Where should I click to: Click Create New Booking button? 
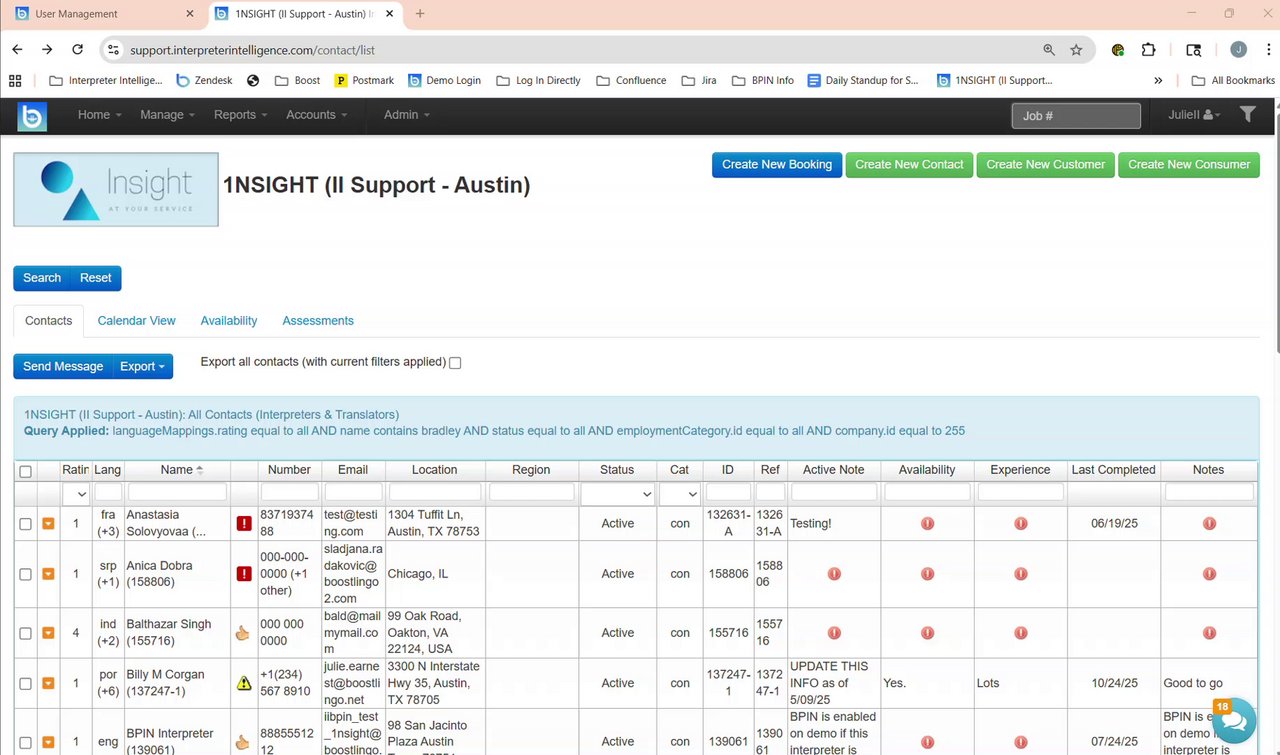[777, 165]
